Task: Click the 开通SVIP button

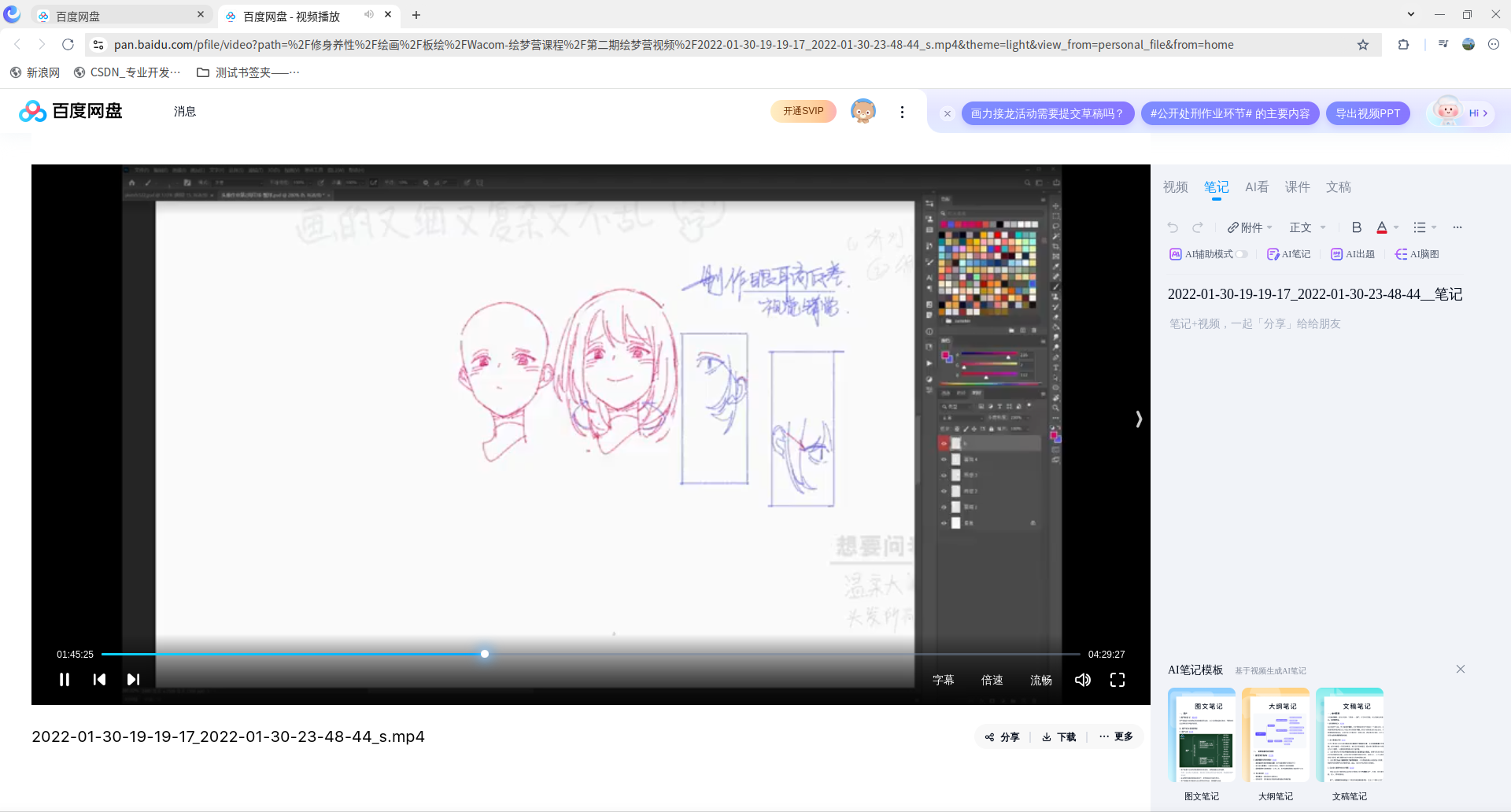Action: pos(804,112)
